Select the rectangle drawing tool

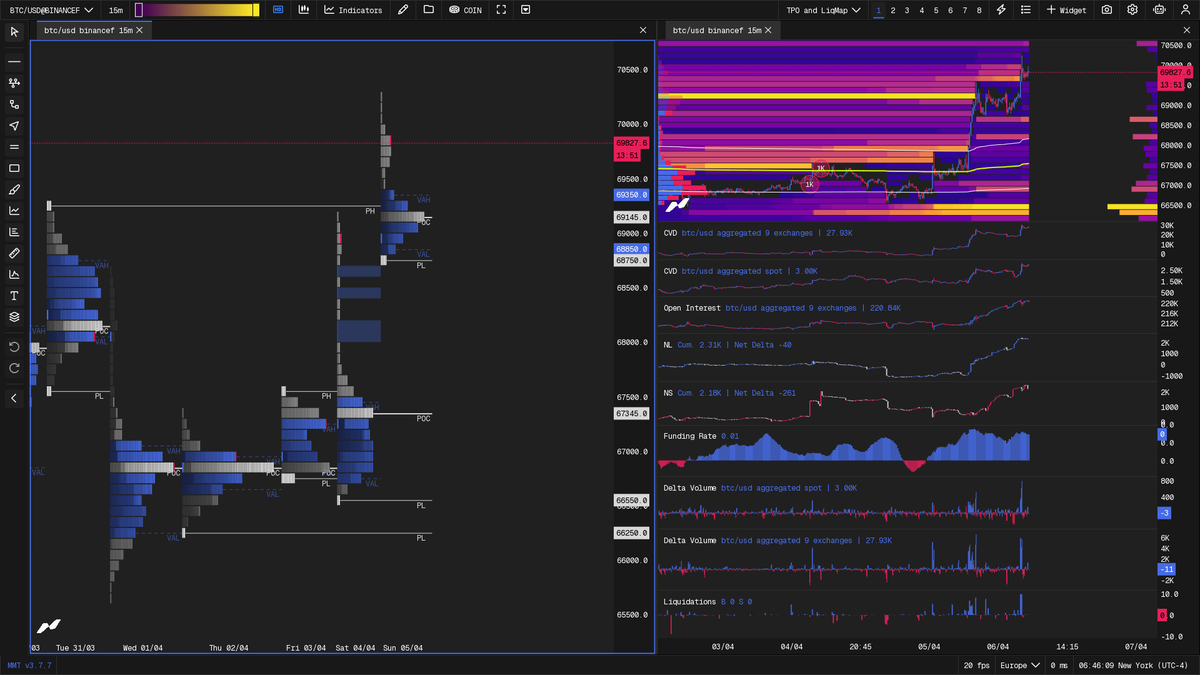(x=14, y=168)
